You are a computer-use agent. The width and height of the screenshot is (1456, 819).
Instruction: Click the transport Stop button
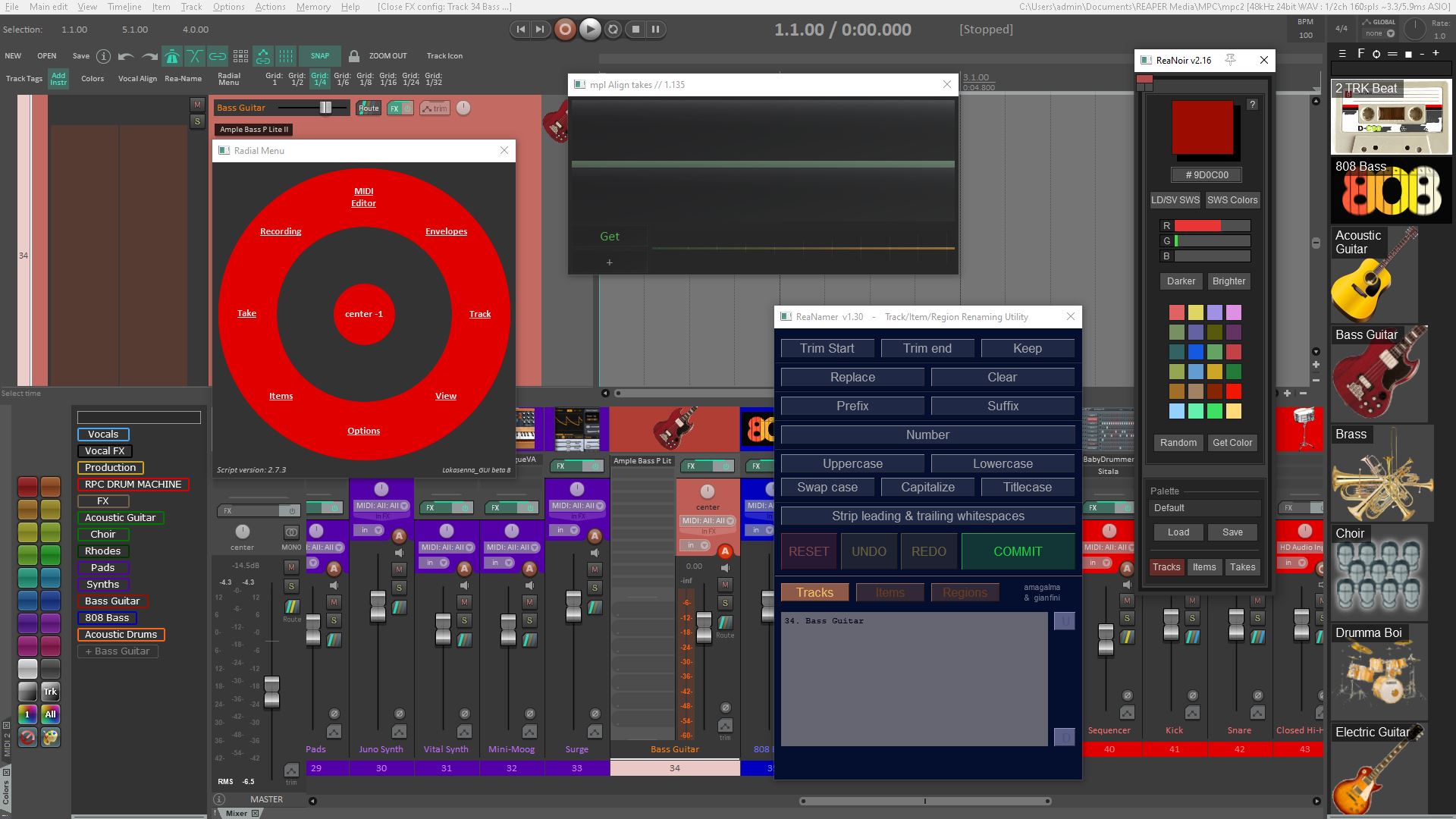tap(635, 30)
